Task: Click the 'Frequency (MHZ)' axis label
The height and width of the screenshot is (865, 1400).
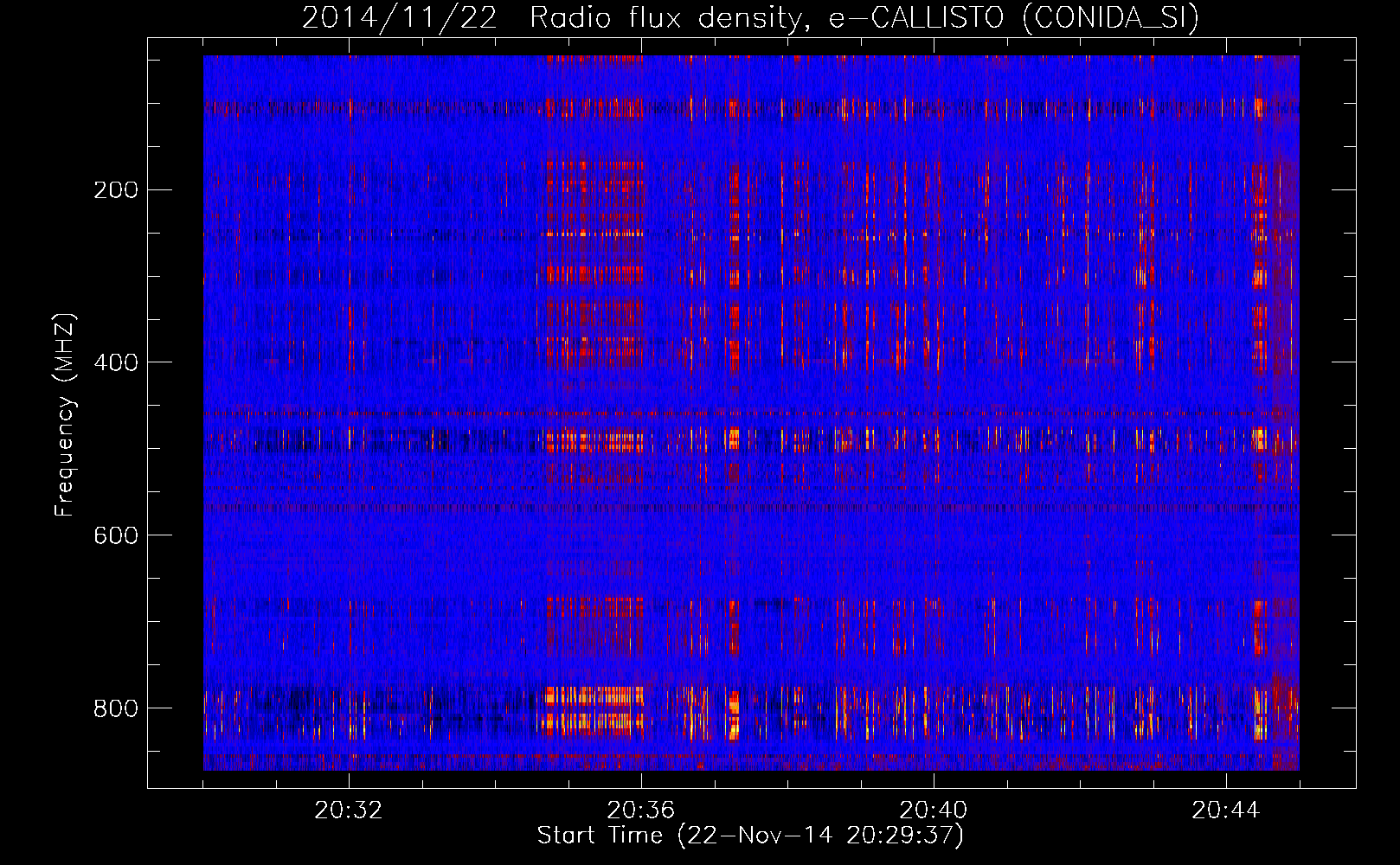Action: pos(65,415)
